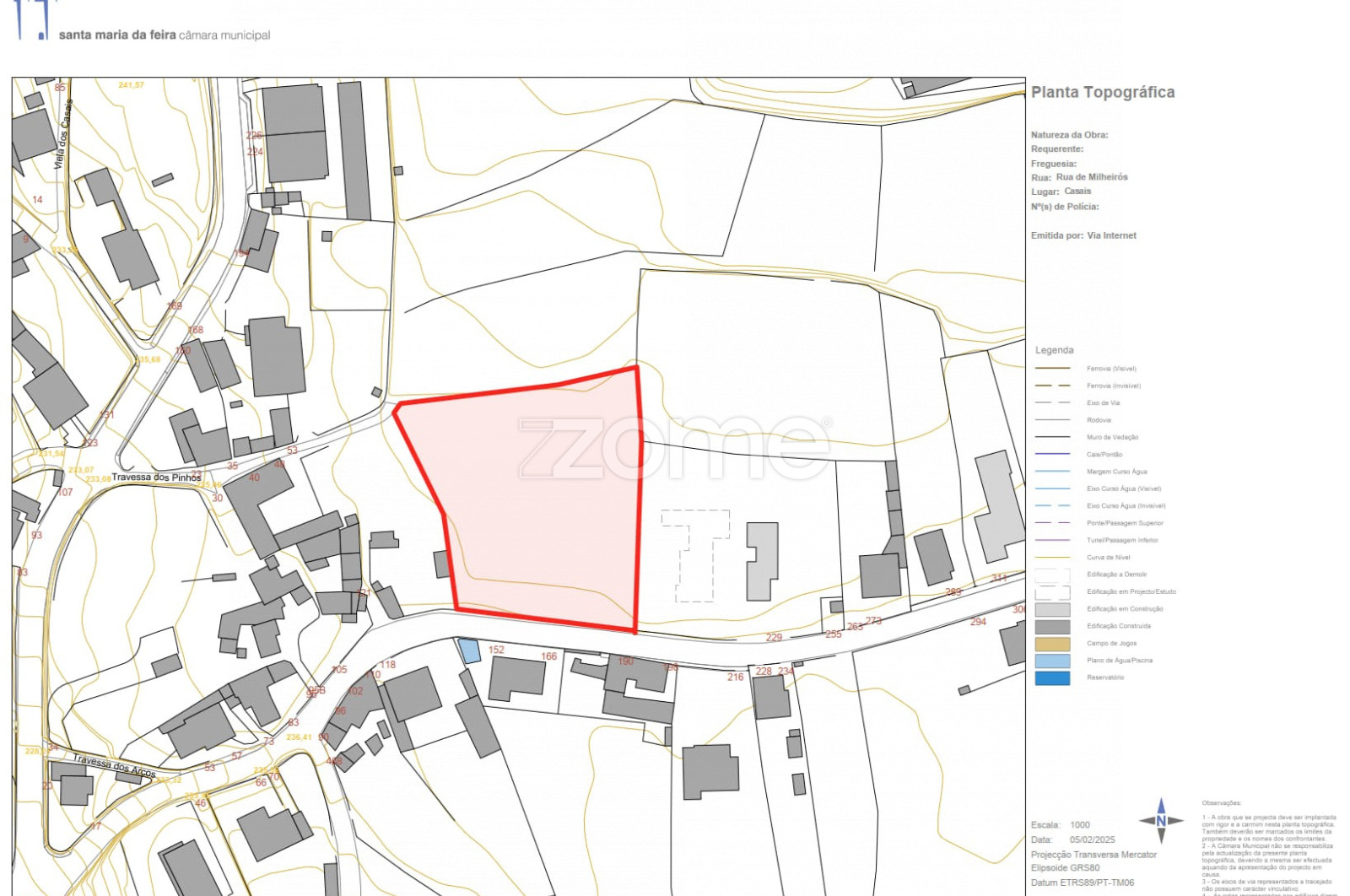Click the Campo de Jogos tan swatch

pyautogui.click(x=1052, y=644)
